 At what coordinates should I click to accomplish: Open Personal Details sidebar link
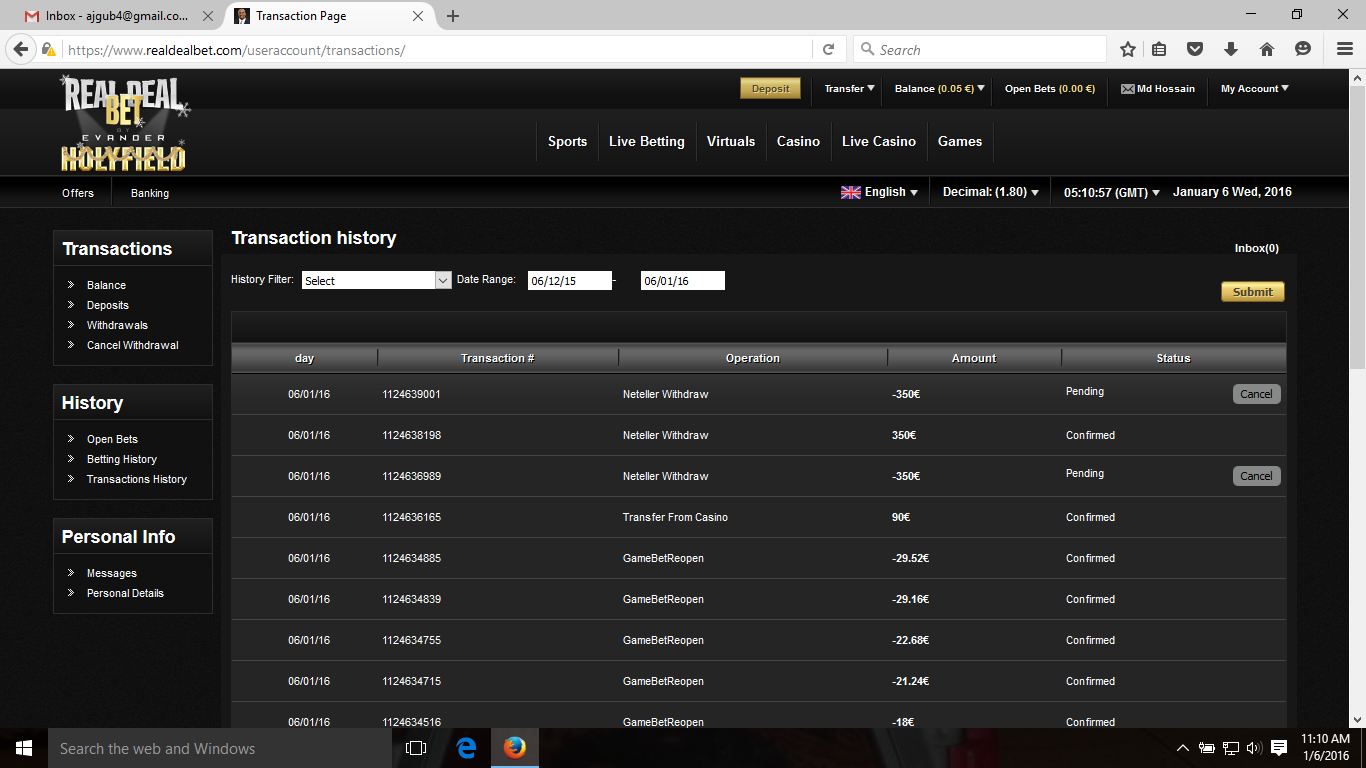(x=125, y=593)
